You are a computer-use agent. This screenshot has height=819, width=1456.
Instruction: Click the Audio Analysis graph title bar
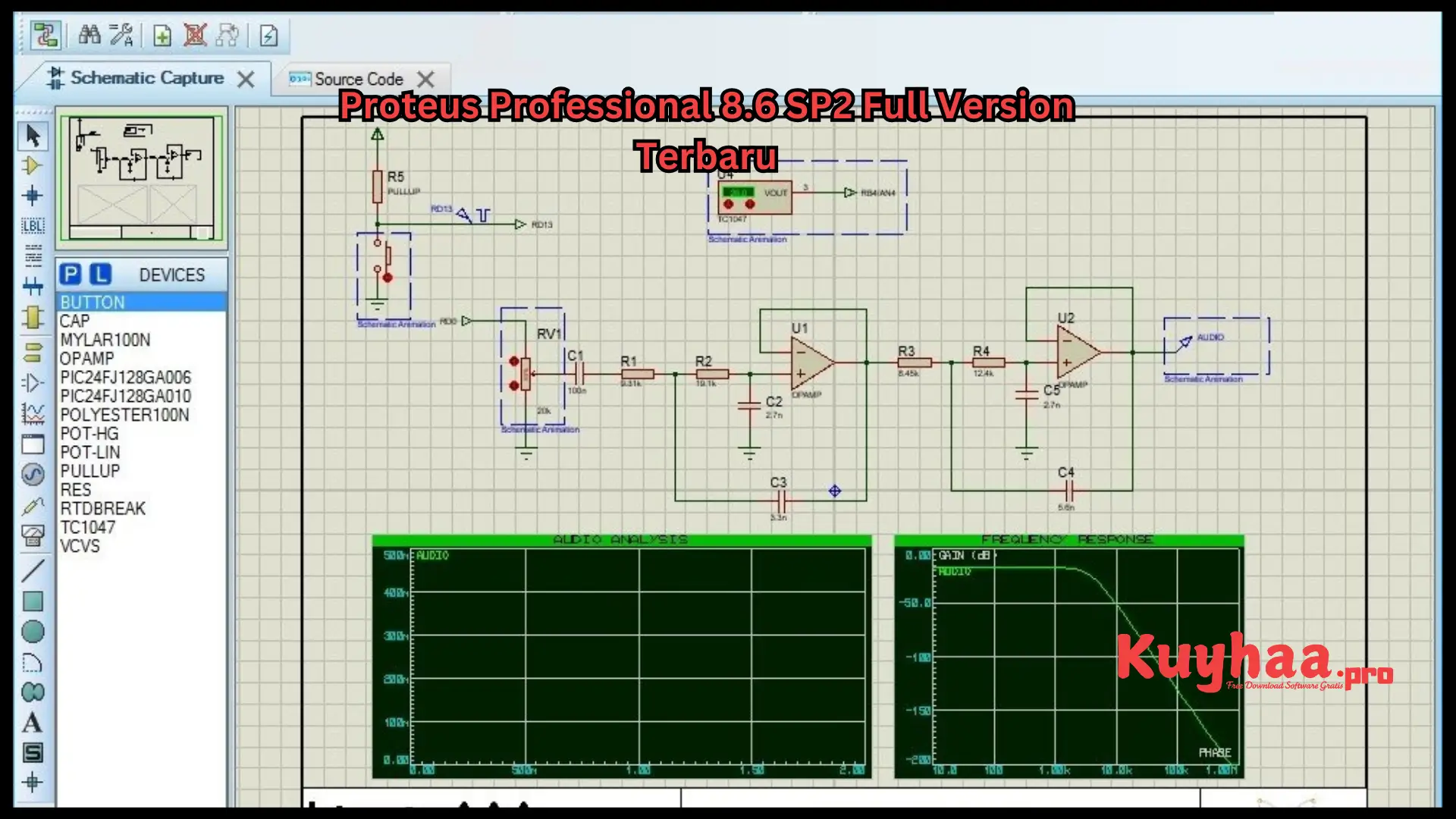621,540
